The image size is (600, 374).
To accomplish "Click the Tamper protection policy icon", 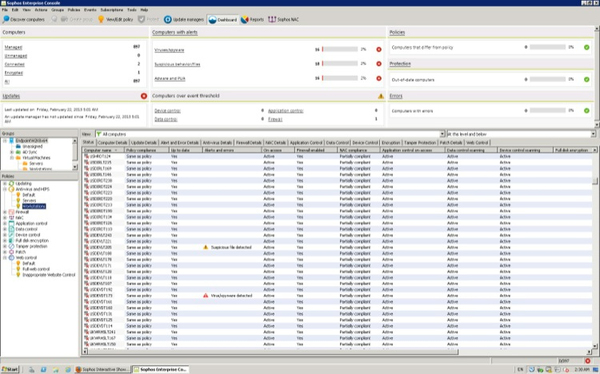I will pyautogui.click(x=11, y=246).
